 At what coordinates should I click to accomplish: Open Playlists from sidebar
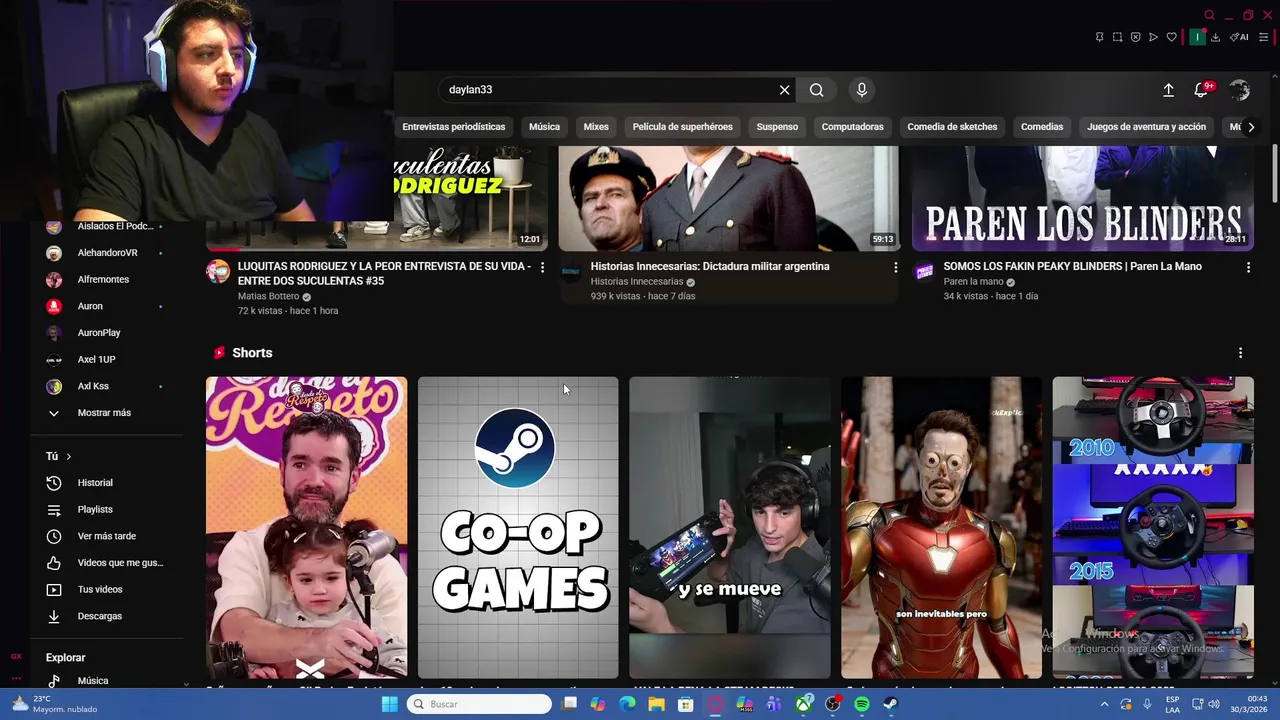click(95, 510)
